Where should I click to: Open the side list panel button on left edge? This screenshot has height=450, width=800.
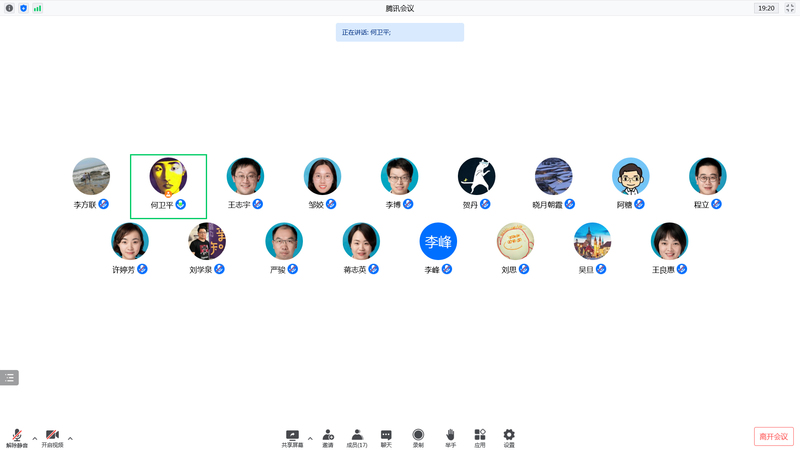click(9, 378)
